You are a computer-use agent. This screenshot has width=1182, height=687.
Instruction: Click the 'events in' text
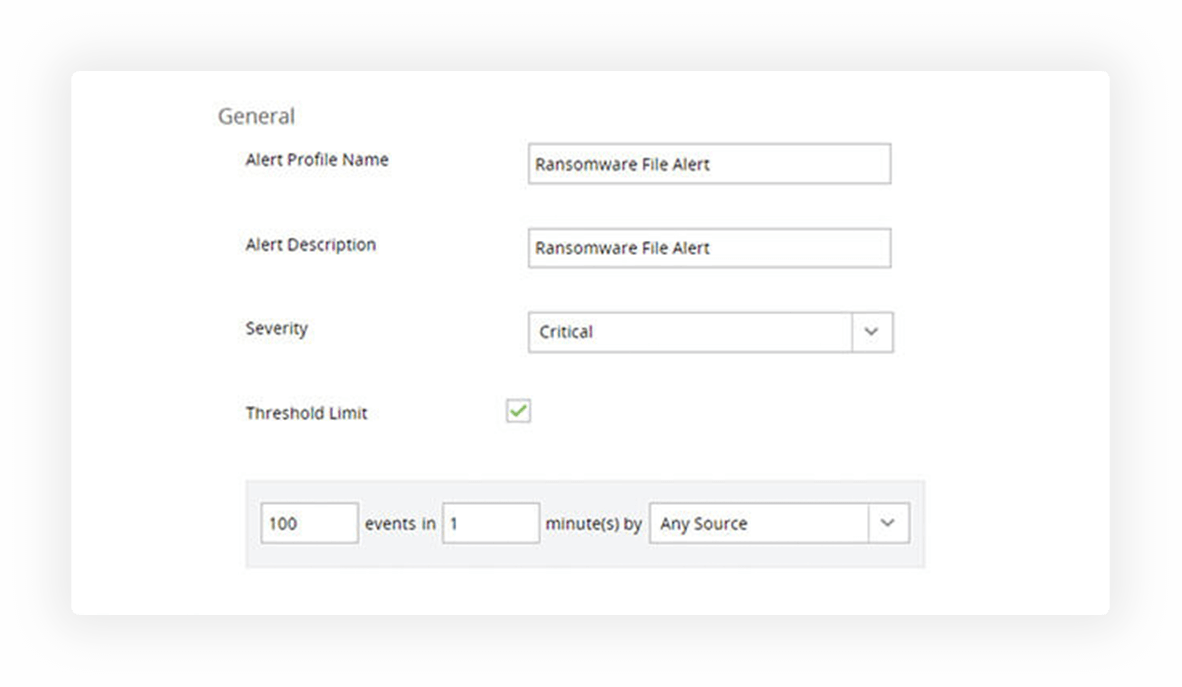400,523
